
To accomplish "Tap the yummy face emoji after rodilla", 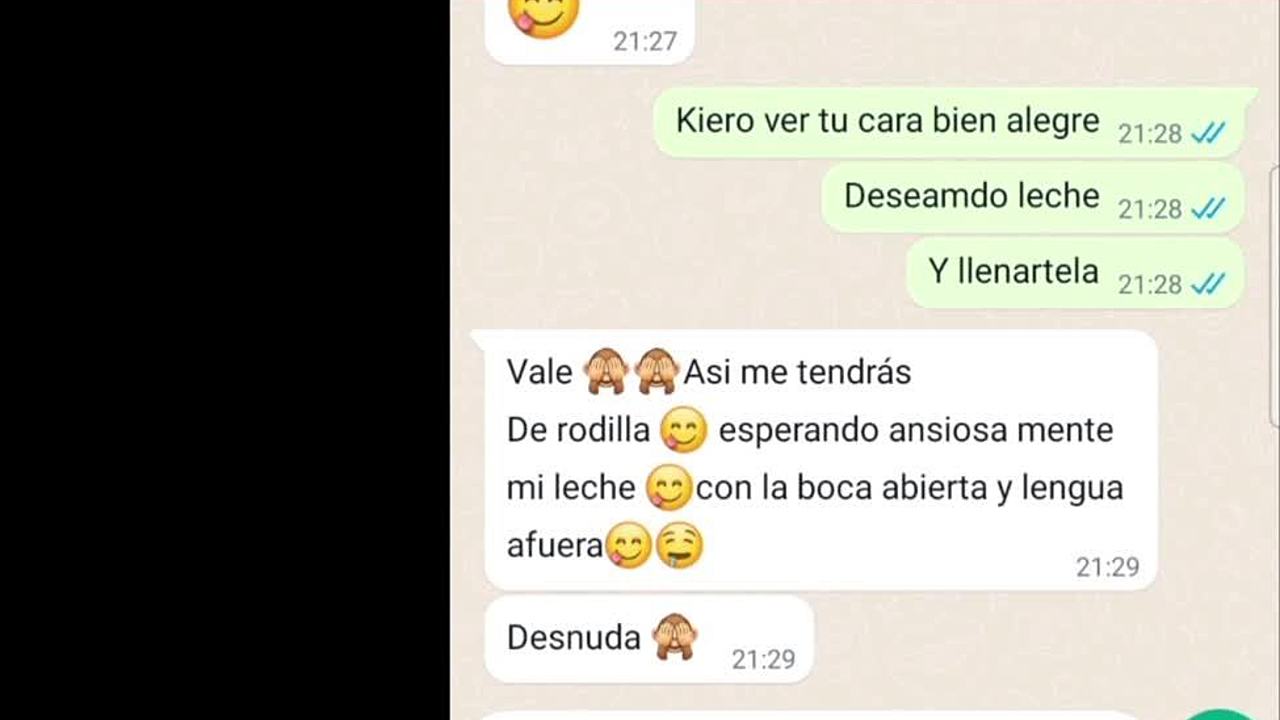I will click(684, 430).
